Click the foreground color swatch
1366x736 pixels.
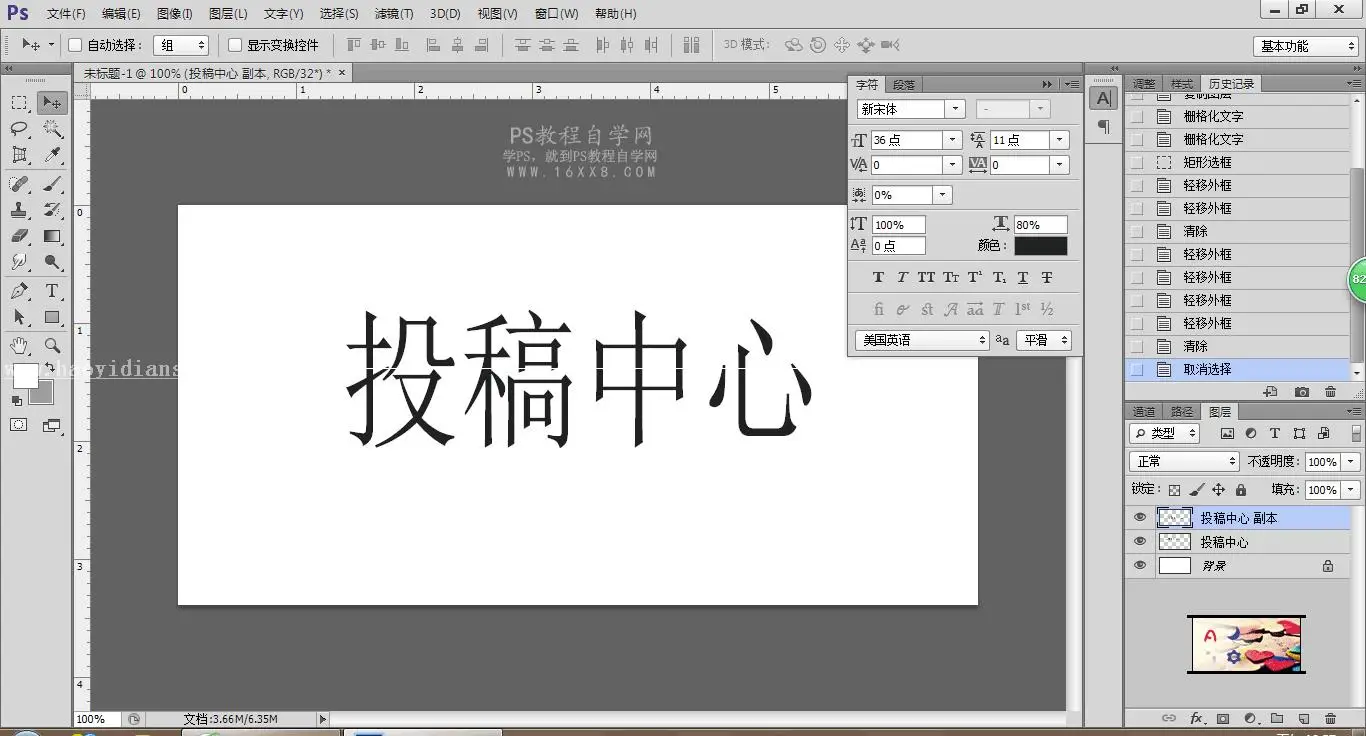pos(25,377)
